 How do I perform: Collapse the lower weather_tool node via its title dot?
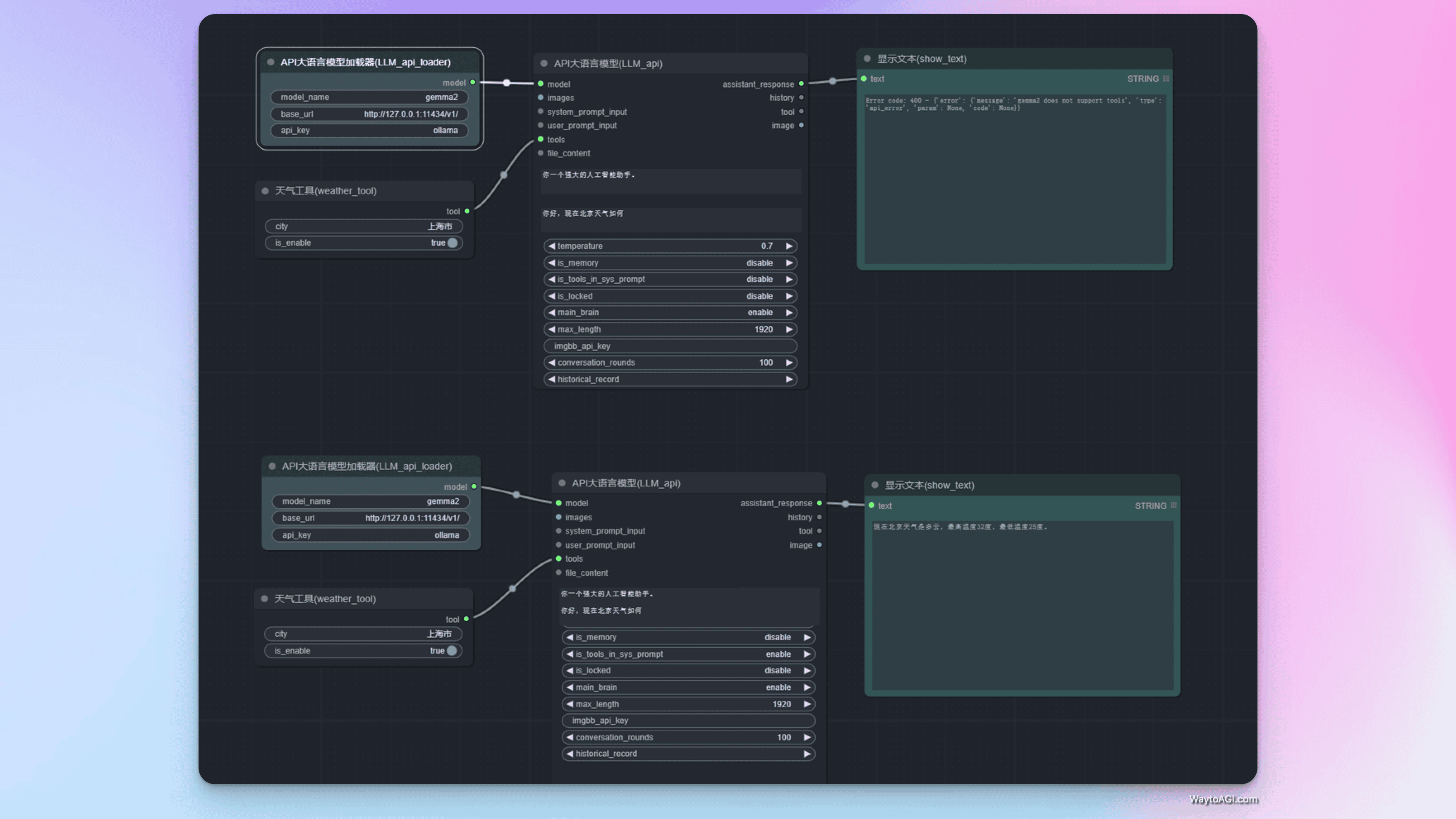click(x=265, y=599)
